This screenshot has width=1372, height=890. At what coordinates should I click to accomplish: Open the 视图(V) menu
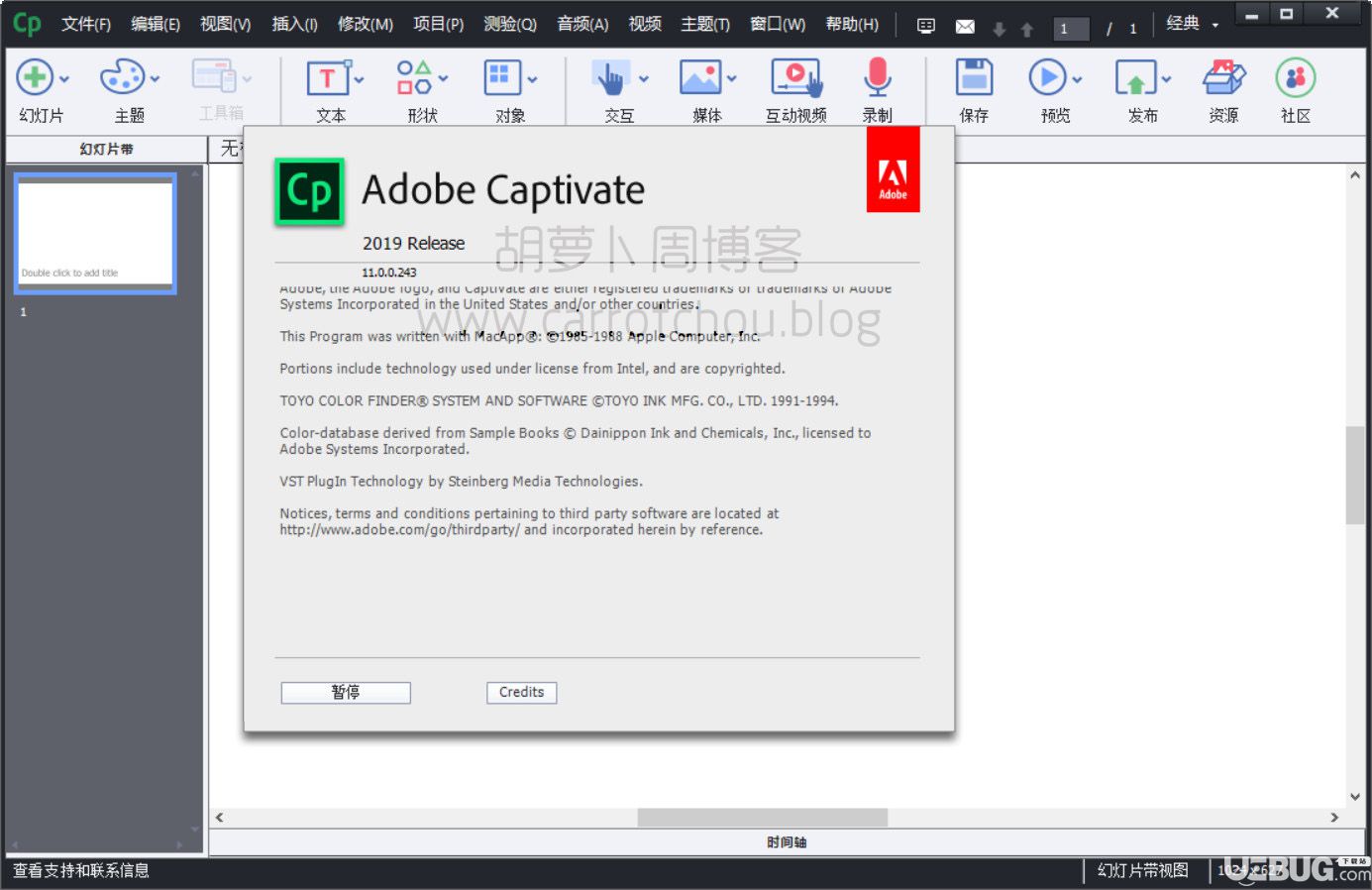pos(225,24)
